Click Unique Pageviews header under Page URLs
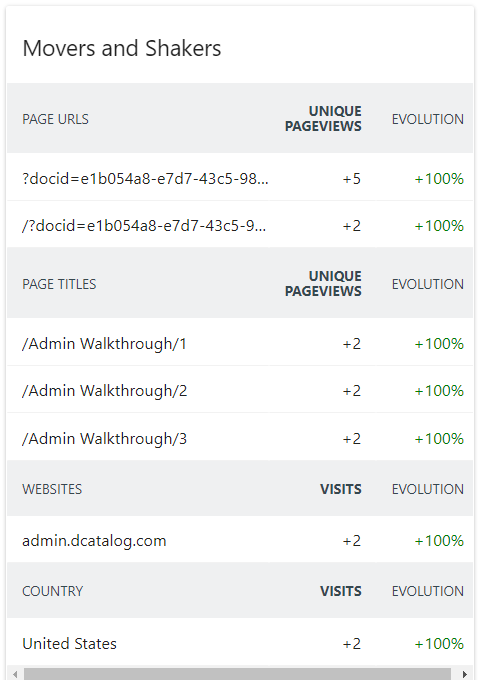Viewport: 494px width, 680px height. (x=323, y=118)
